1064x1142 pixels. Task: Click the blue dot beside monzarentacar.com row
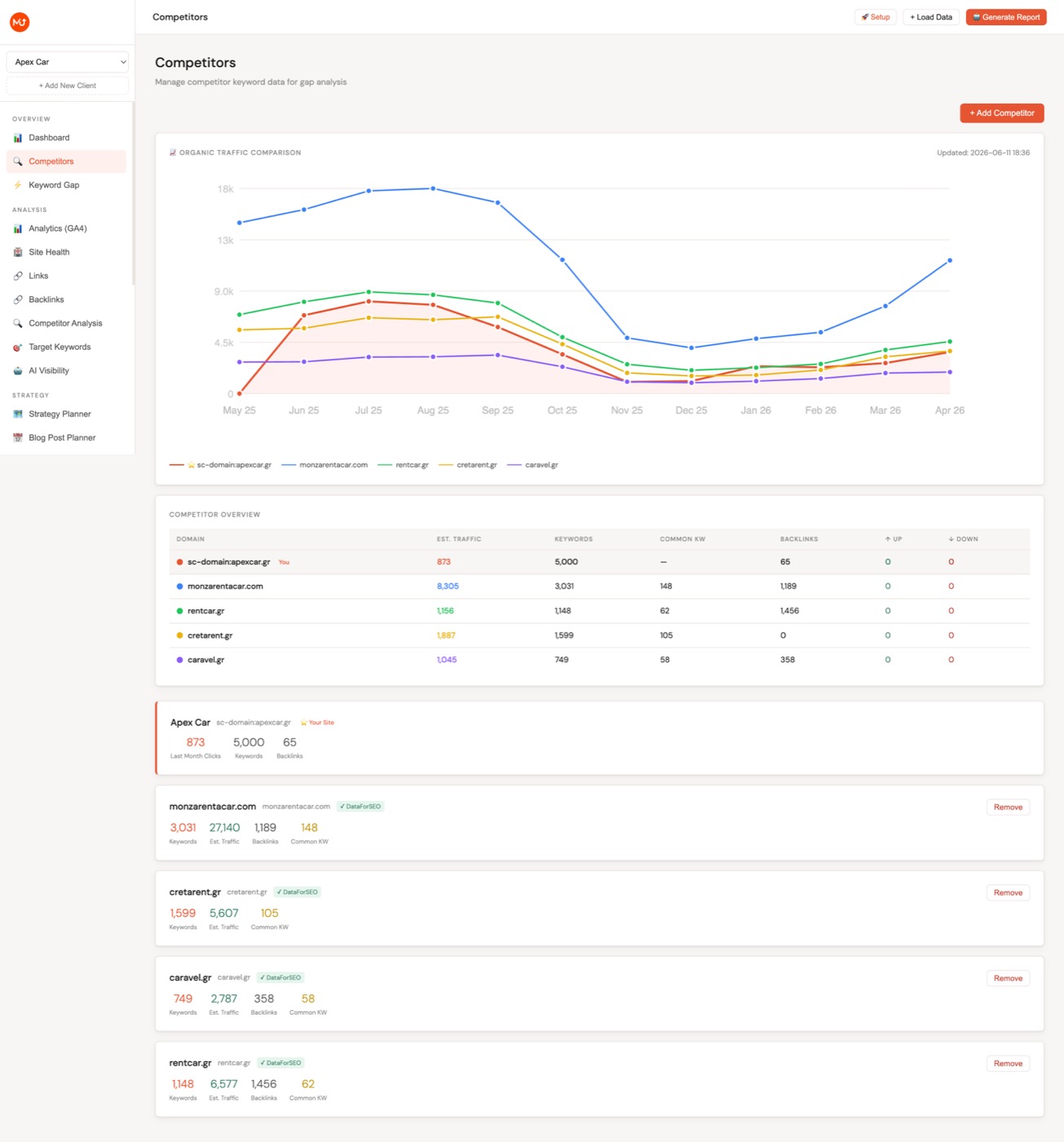[x=180, y=586]
